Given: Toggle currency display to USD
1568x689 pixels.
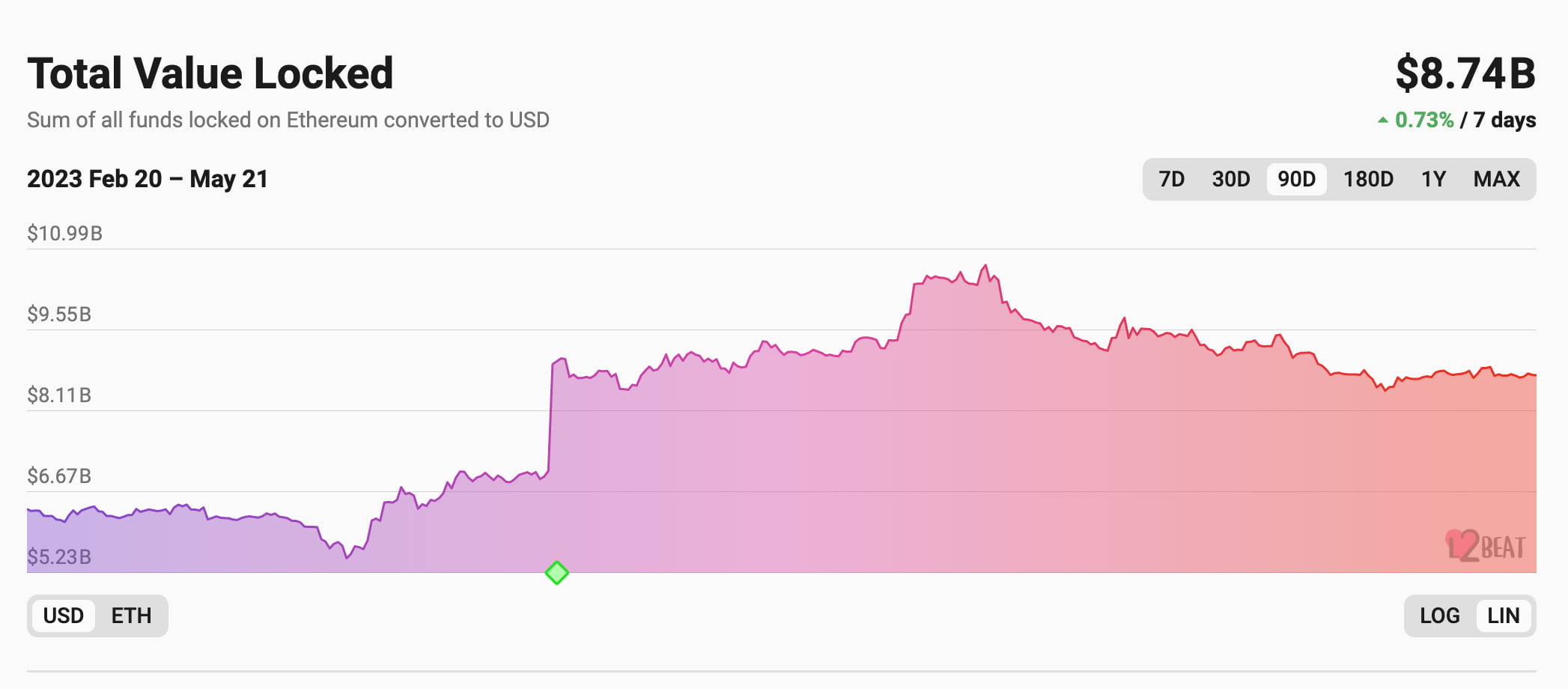Looking at the screenshot, I should click(x=64, y=616).
